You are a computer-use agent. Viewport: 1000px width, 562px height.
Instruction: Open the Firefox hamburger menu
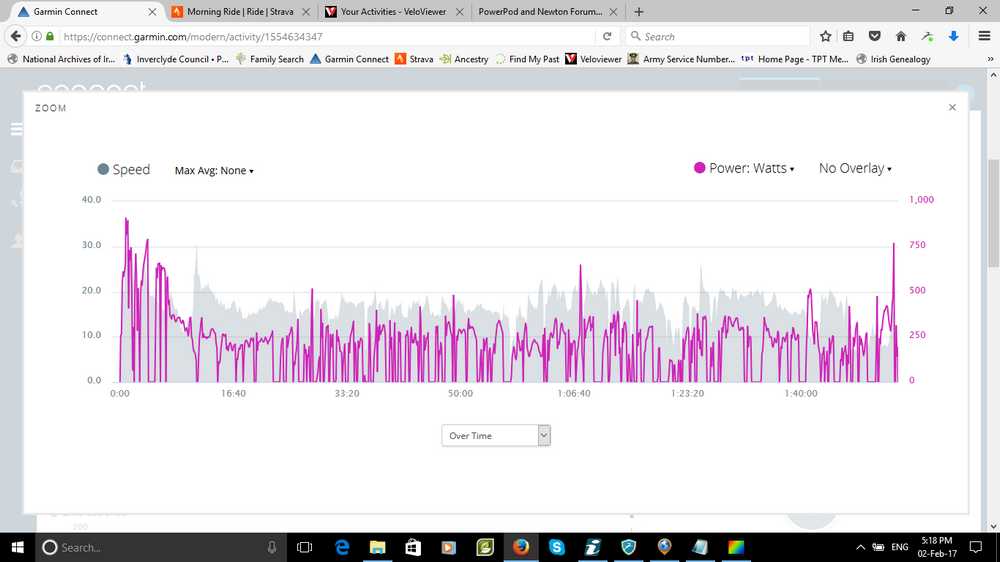(984, 36)
